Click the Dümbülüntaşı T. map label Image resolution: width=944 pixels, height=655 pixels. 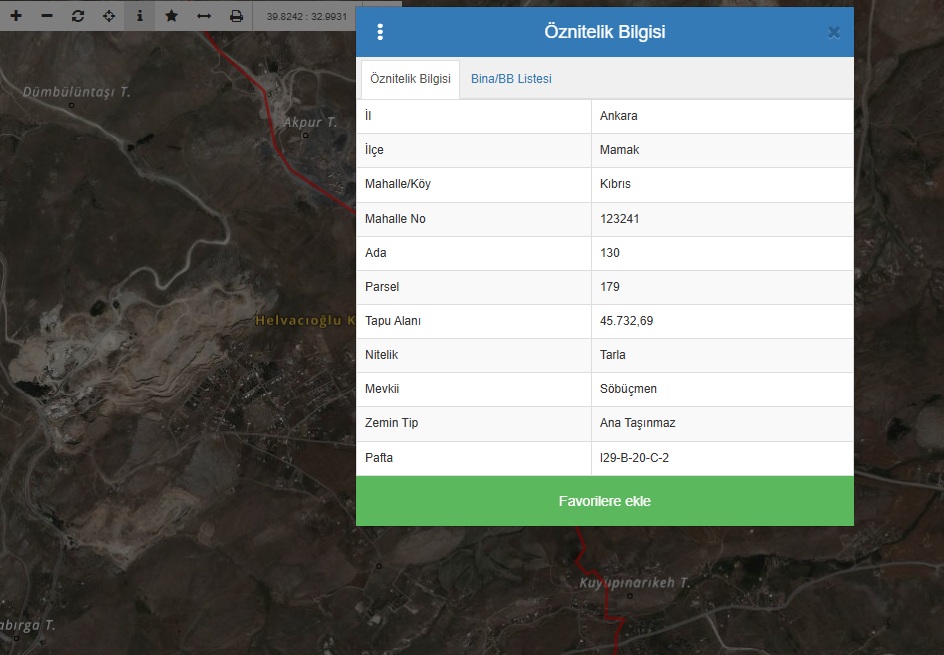76,92
